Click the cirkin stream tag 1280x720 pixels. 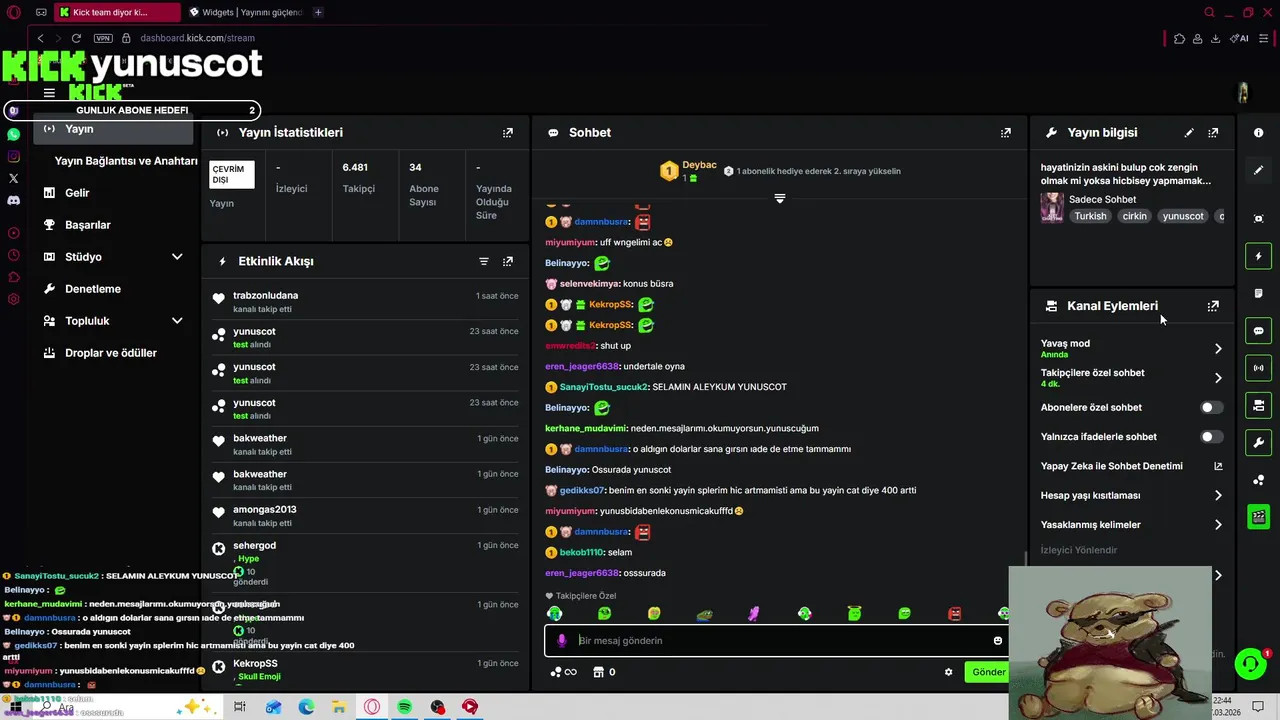[1135, 216]
